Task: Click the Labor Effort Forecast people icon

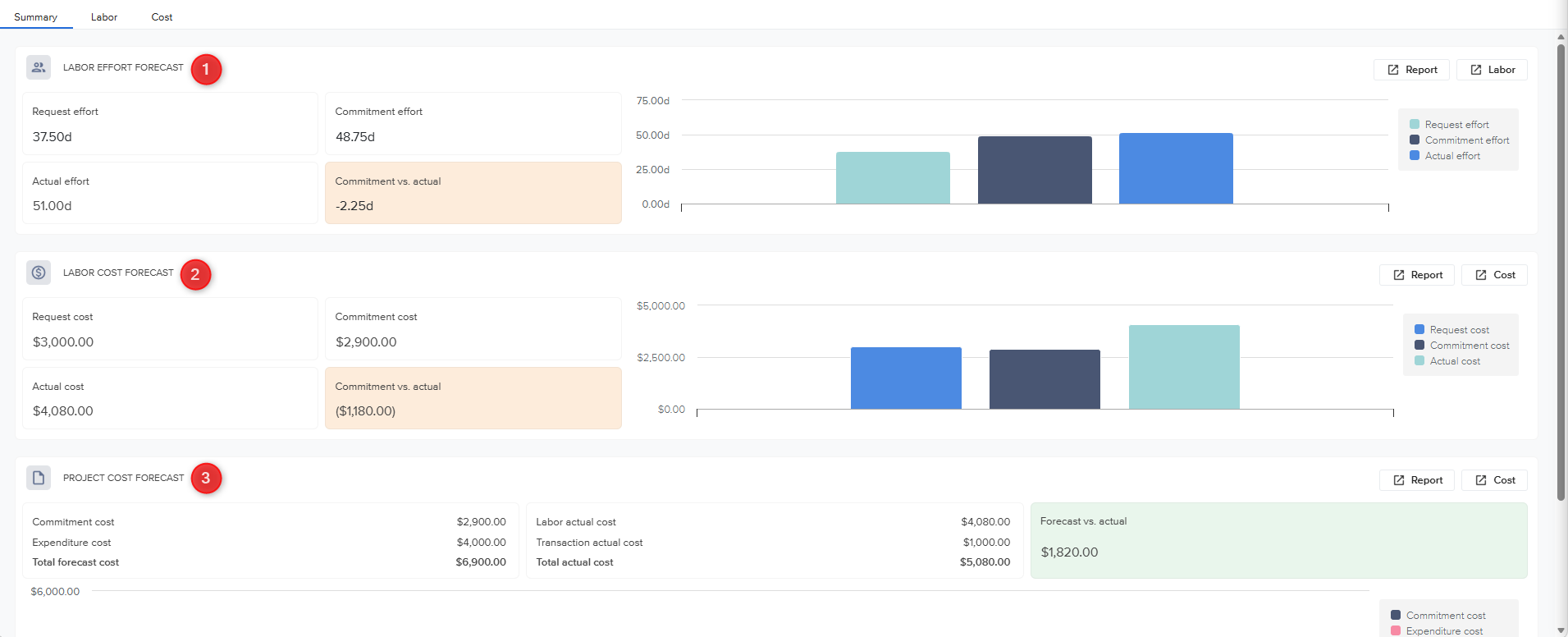Action: (x=39, y=67)
